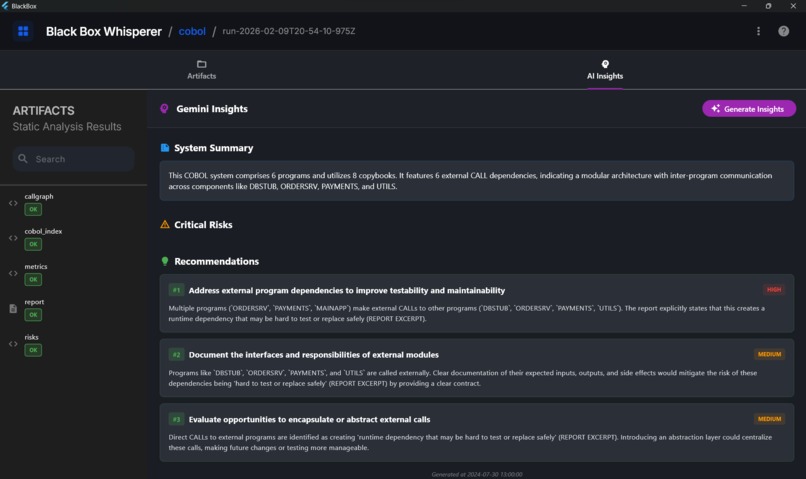806x479 pixels.
Task: Select the run-2026-02-09T20-54-10-975Z breadcrumb text
Action: pos(288,31)
